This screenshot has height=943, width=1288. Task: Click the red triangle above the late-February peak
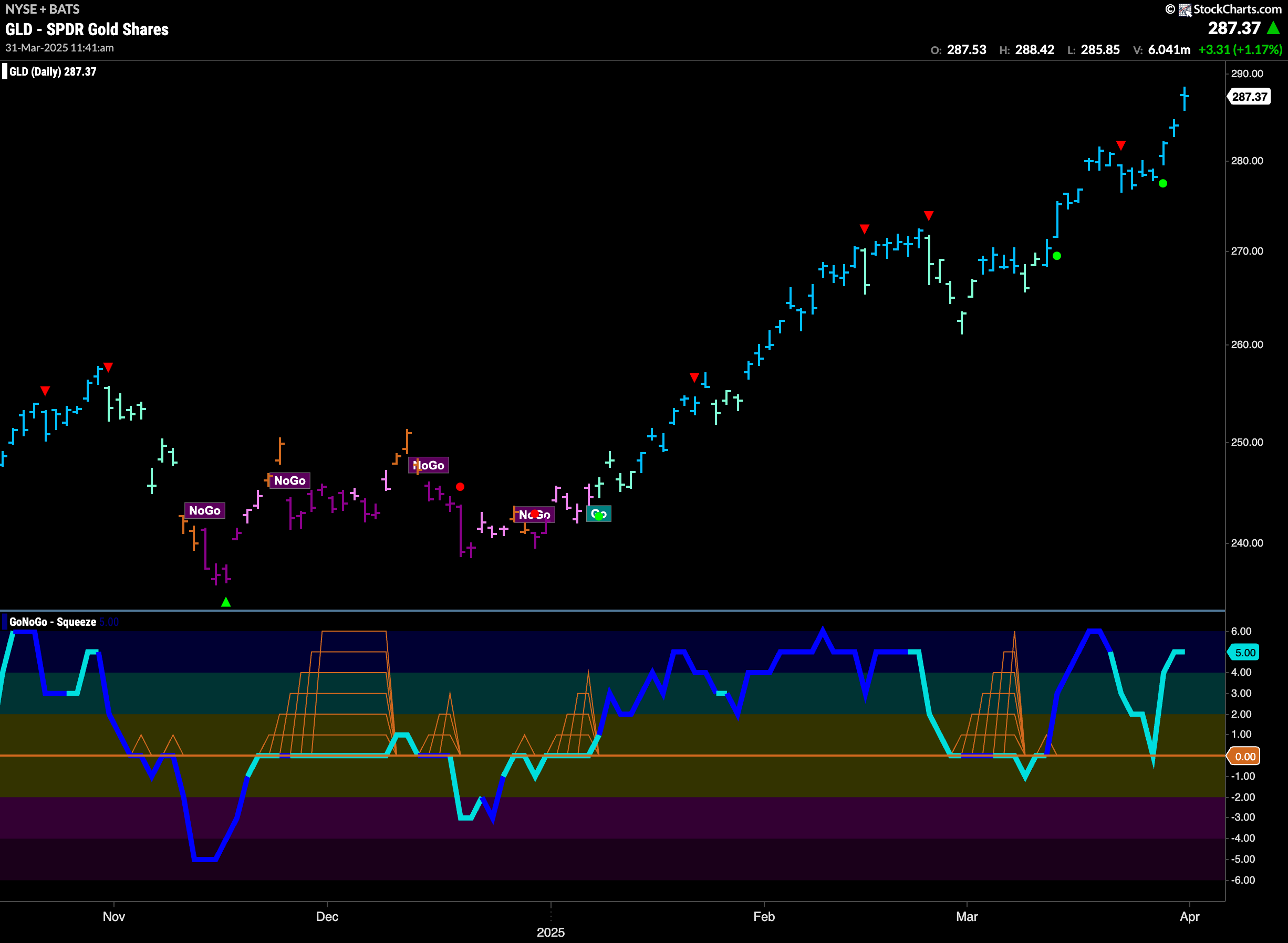pos(929,215)
